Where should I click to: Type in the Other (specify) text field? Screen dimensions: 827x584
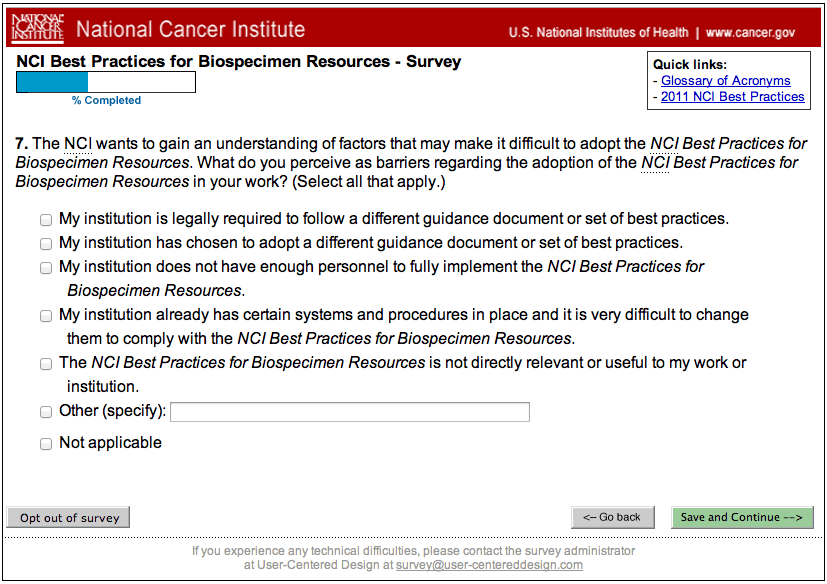click(x=350, y=412)
